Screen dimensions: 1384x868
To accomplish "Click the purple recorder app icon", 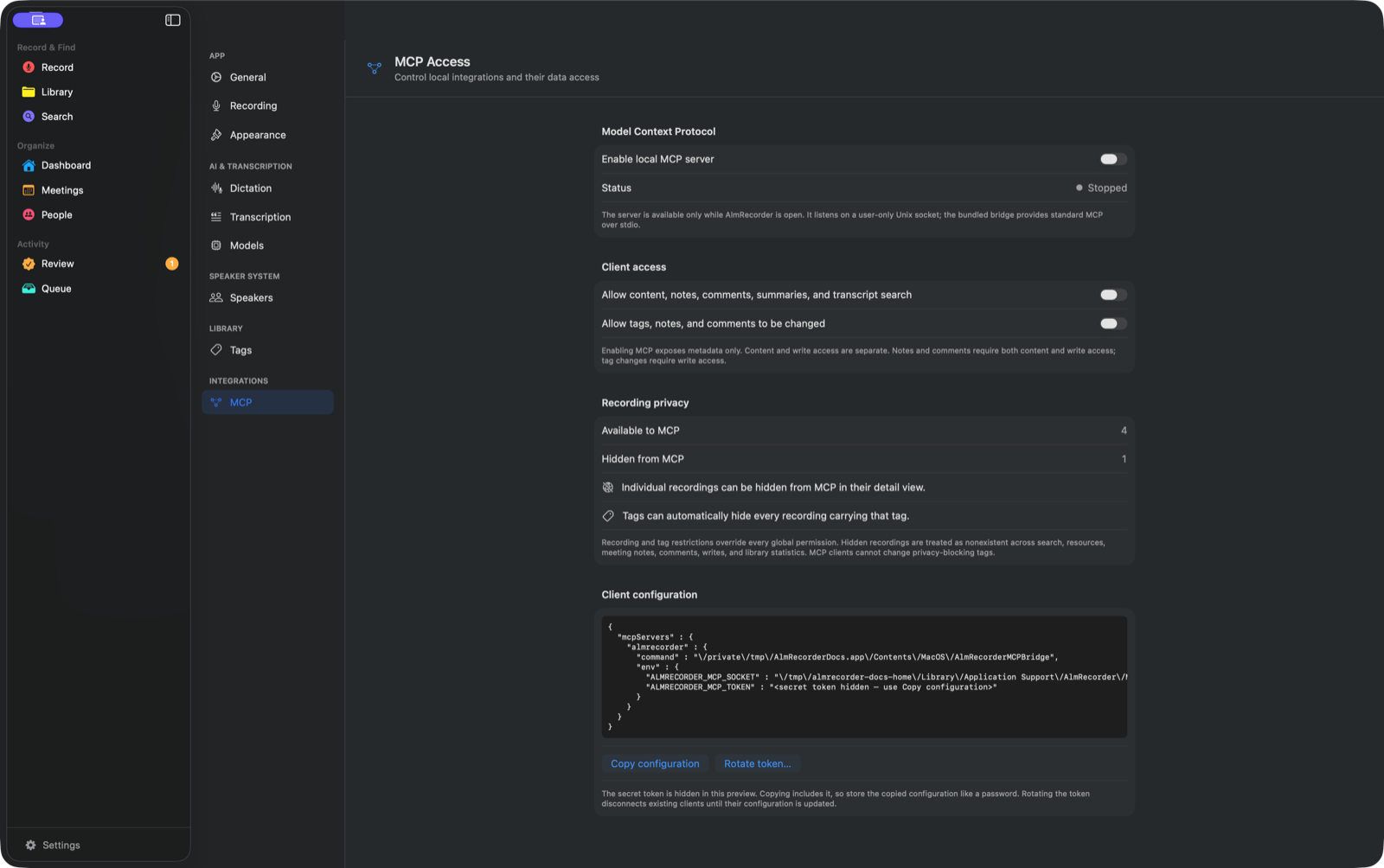I will 38,20.
